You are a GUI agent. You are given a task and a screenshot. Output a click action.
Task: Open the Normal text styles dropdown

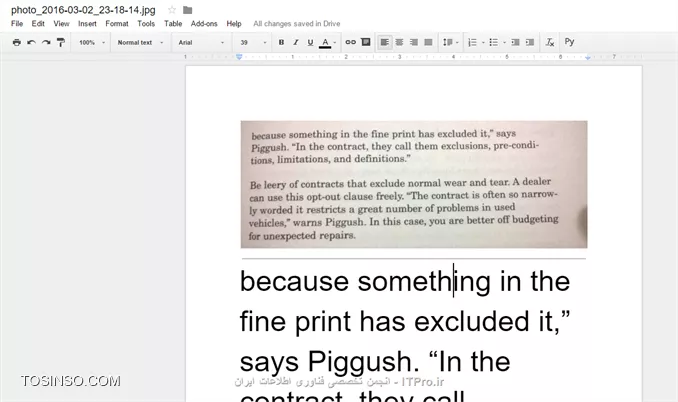140,42
